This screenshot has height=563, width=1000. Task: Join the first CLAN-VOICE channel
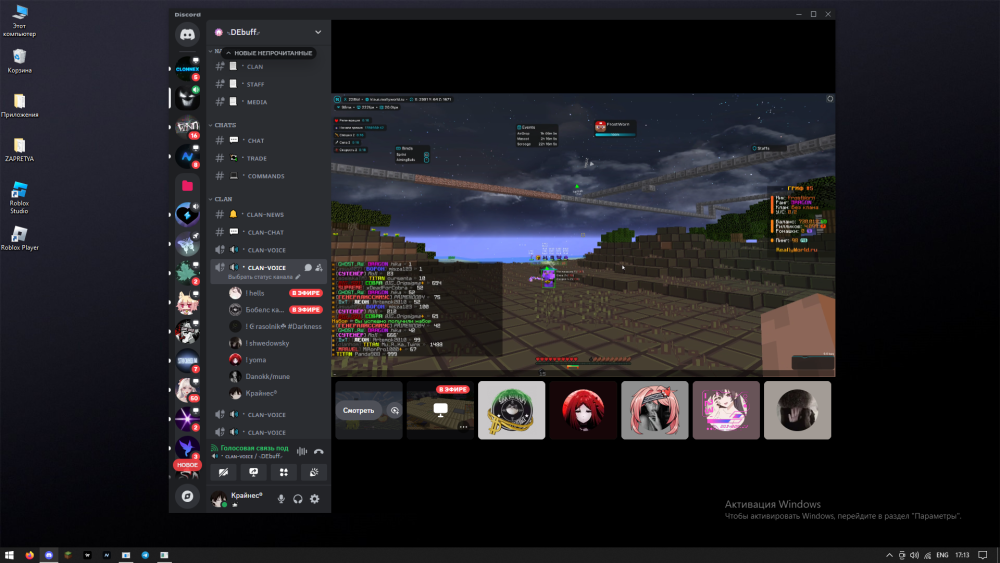pyautogui.click(x=268, y=250)
